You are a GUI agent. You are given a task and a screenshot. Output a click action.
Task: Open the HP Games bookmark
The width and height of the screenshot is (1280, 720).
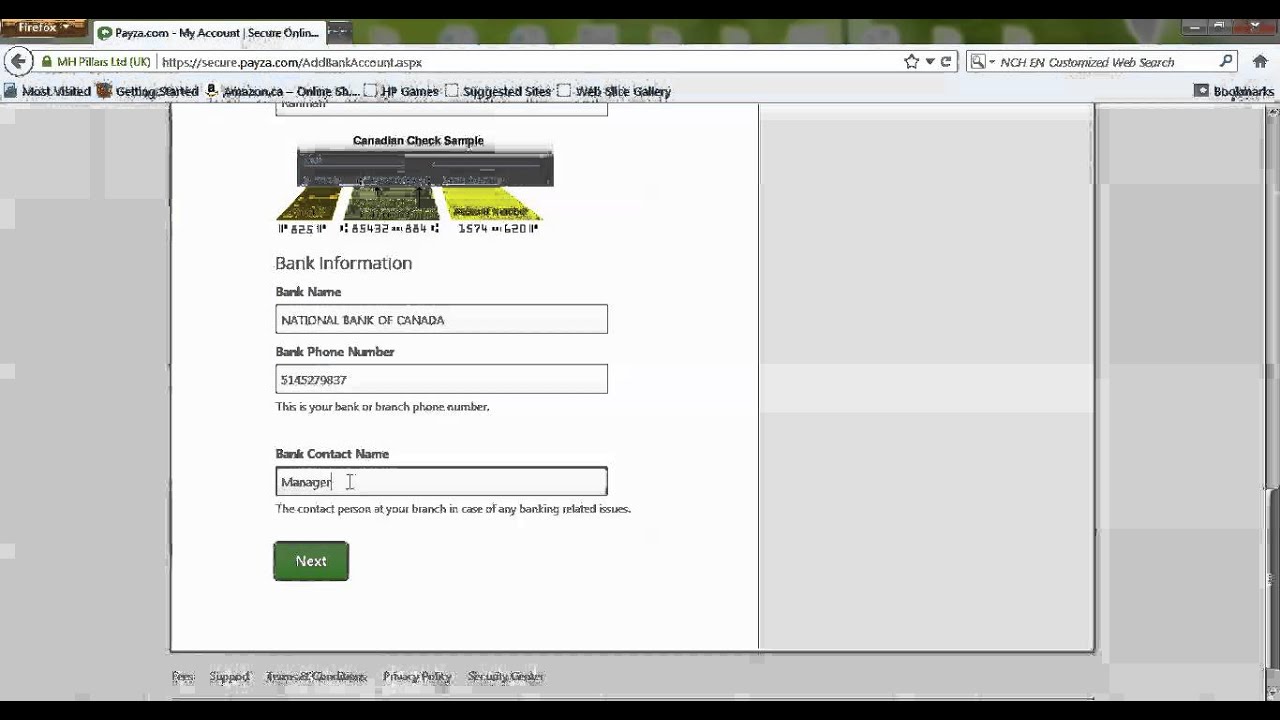(x=401, y=91)
